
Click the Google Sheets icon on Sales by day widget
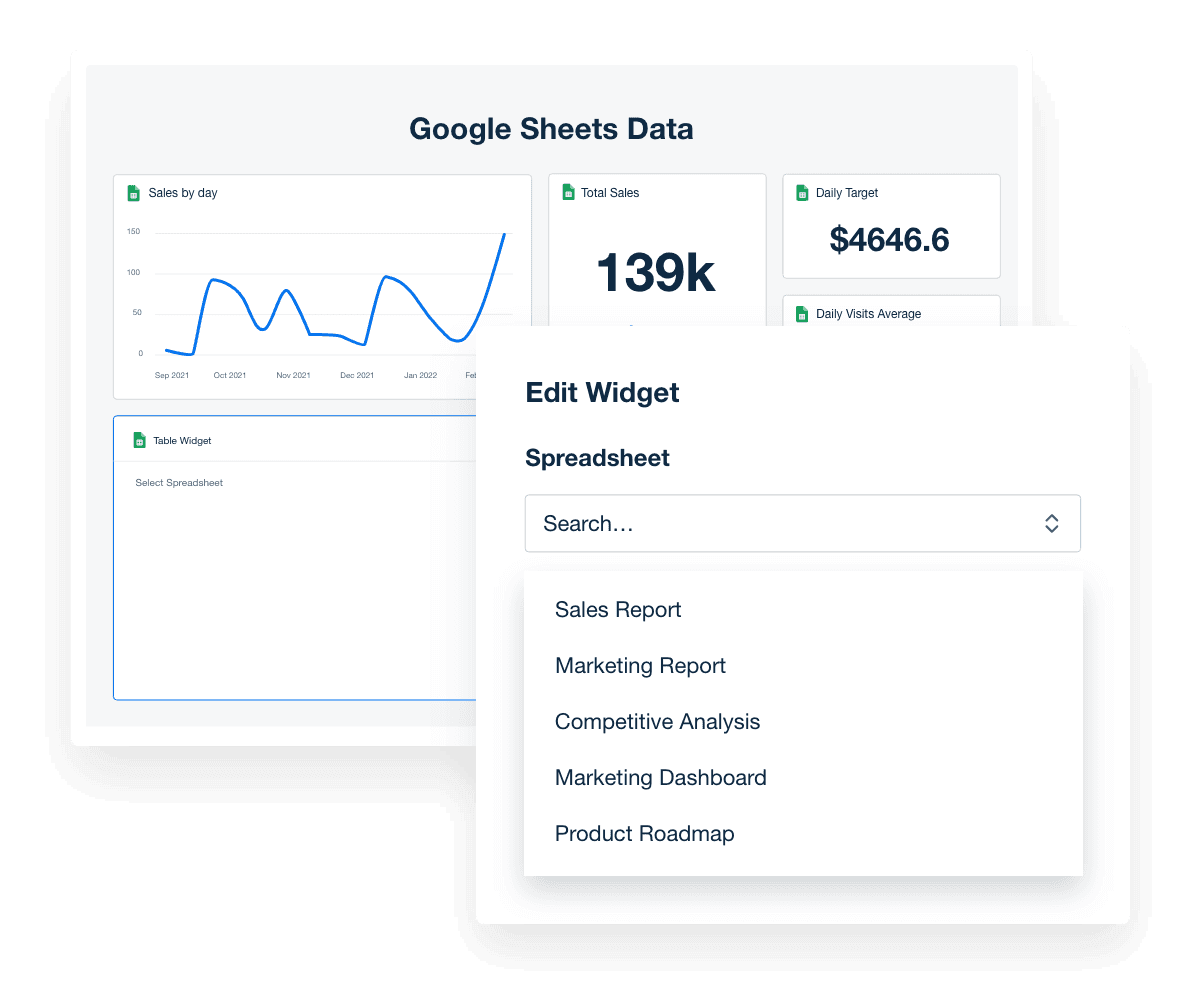pyautogui.click(x=133, y=193)
